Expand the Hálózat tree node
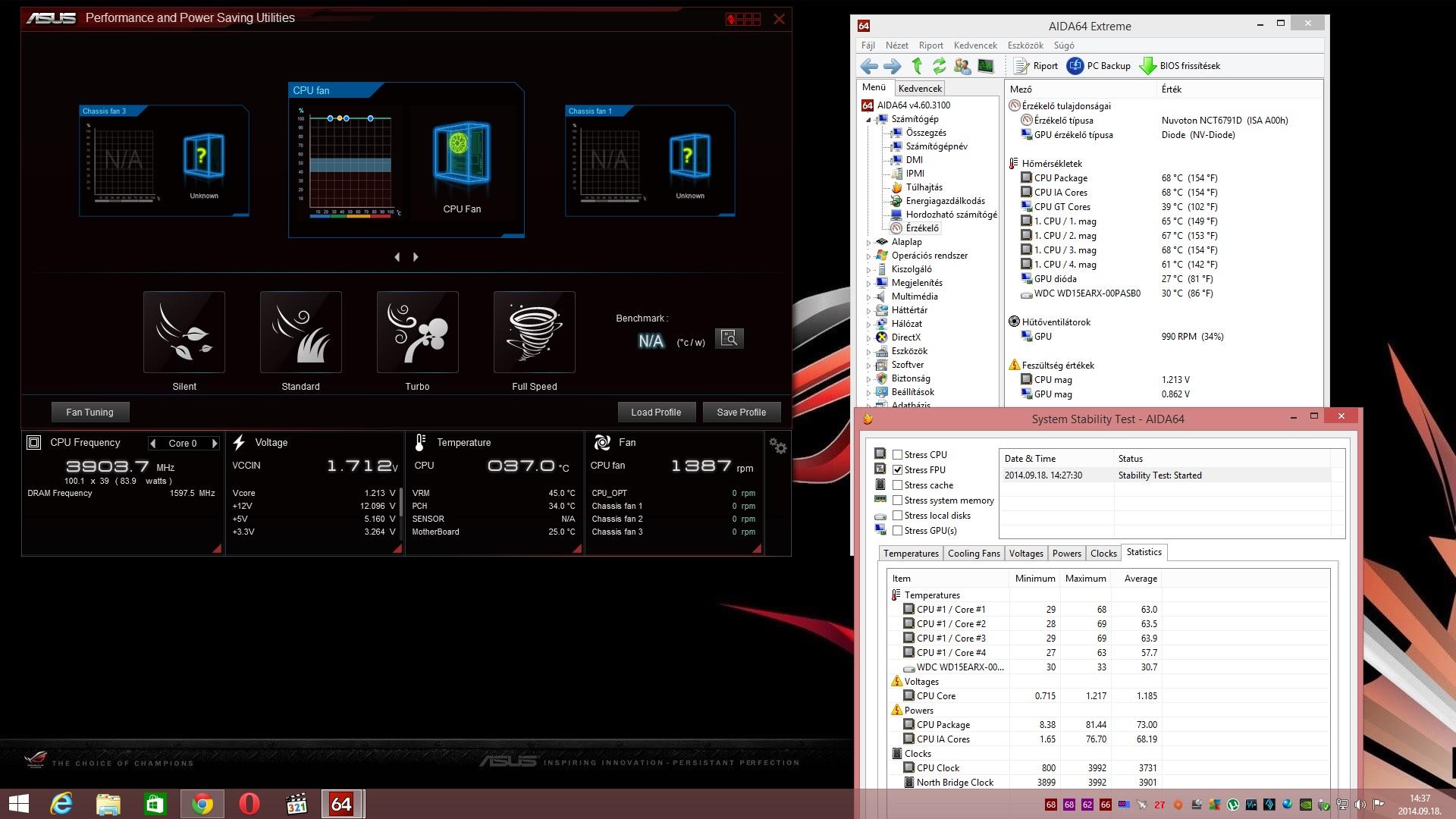1456x819 pixels. coord(869,325)
